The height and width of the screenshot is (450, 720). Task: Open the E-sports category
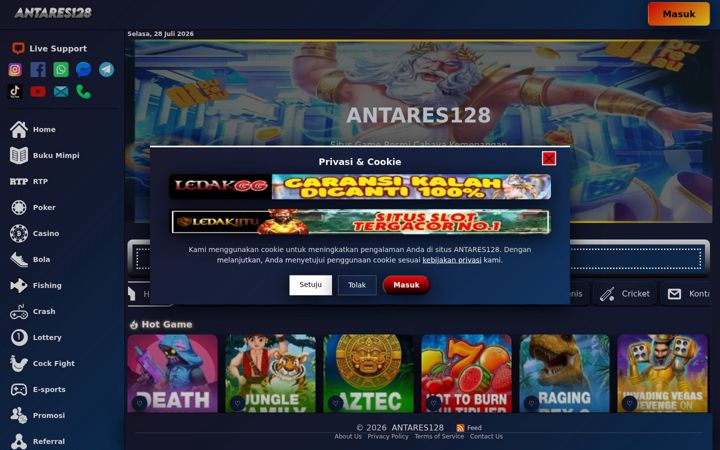38,389
